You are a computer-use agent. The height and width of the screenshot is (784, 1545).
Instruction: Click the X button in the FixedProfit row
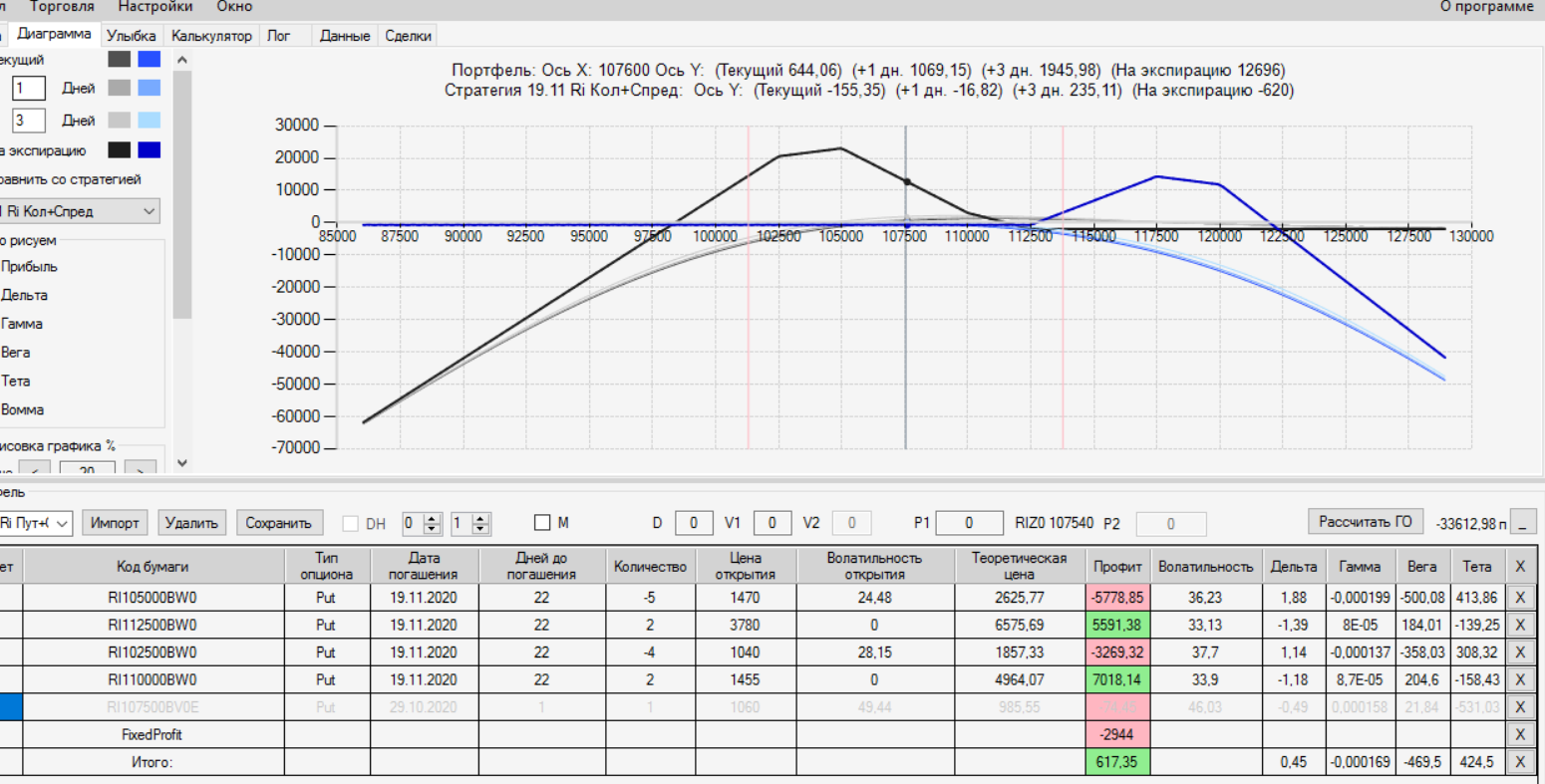1520,735
